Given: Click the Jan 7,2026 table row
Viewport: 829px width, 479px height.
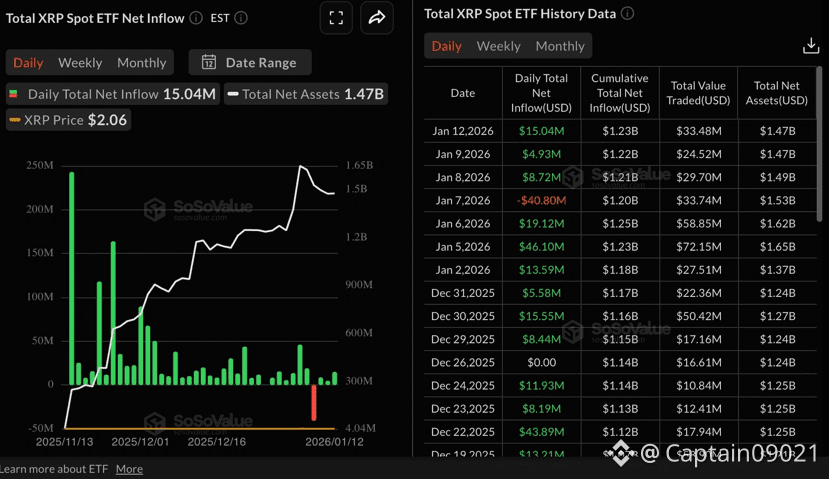Looking at the screenshot, I should click(x=620, y=200).
